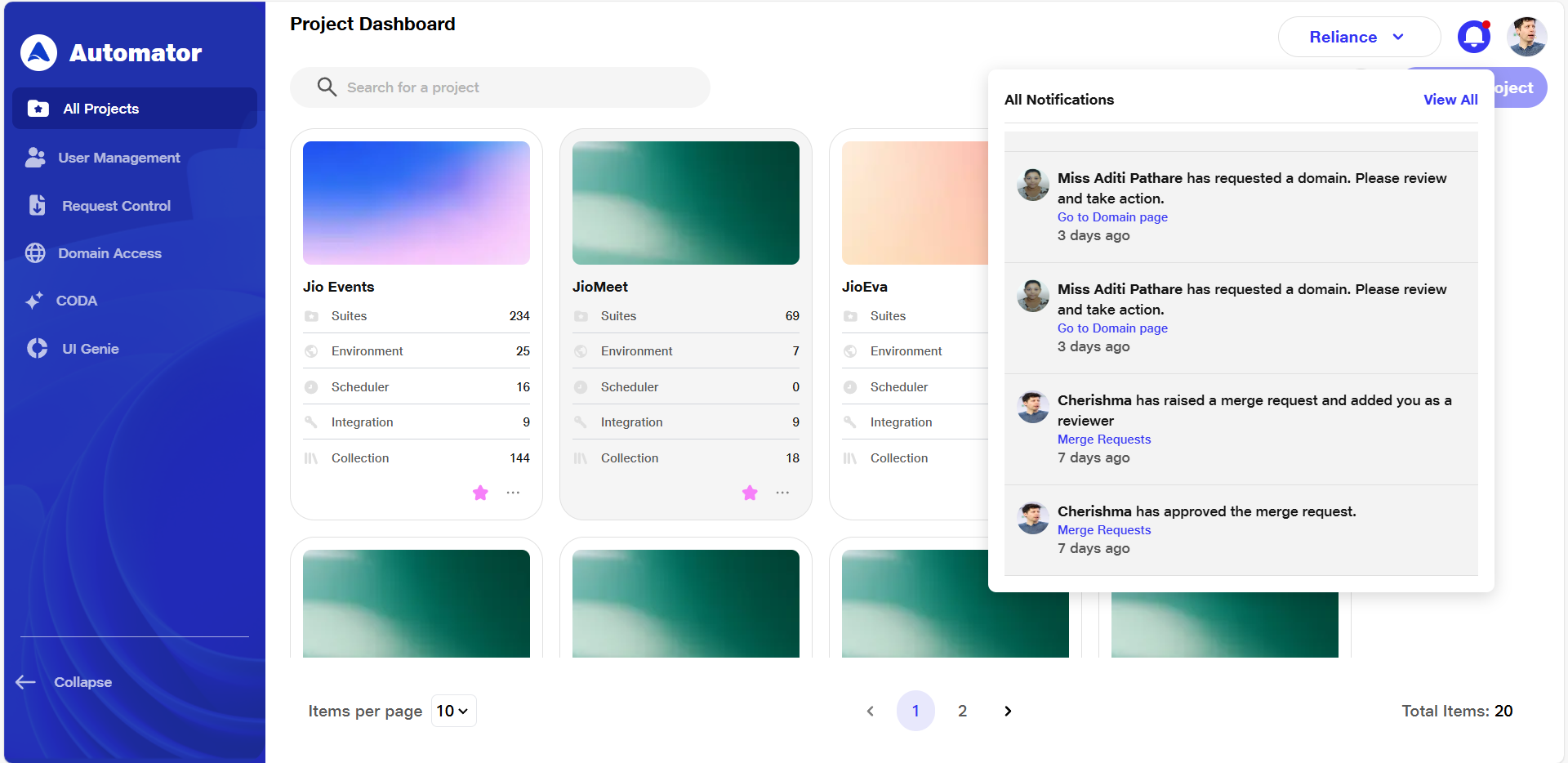Toggle favorite star on Jio Events card
Image resolution: width=1568 pixels, height=763 pixels.
(480, 493)
